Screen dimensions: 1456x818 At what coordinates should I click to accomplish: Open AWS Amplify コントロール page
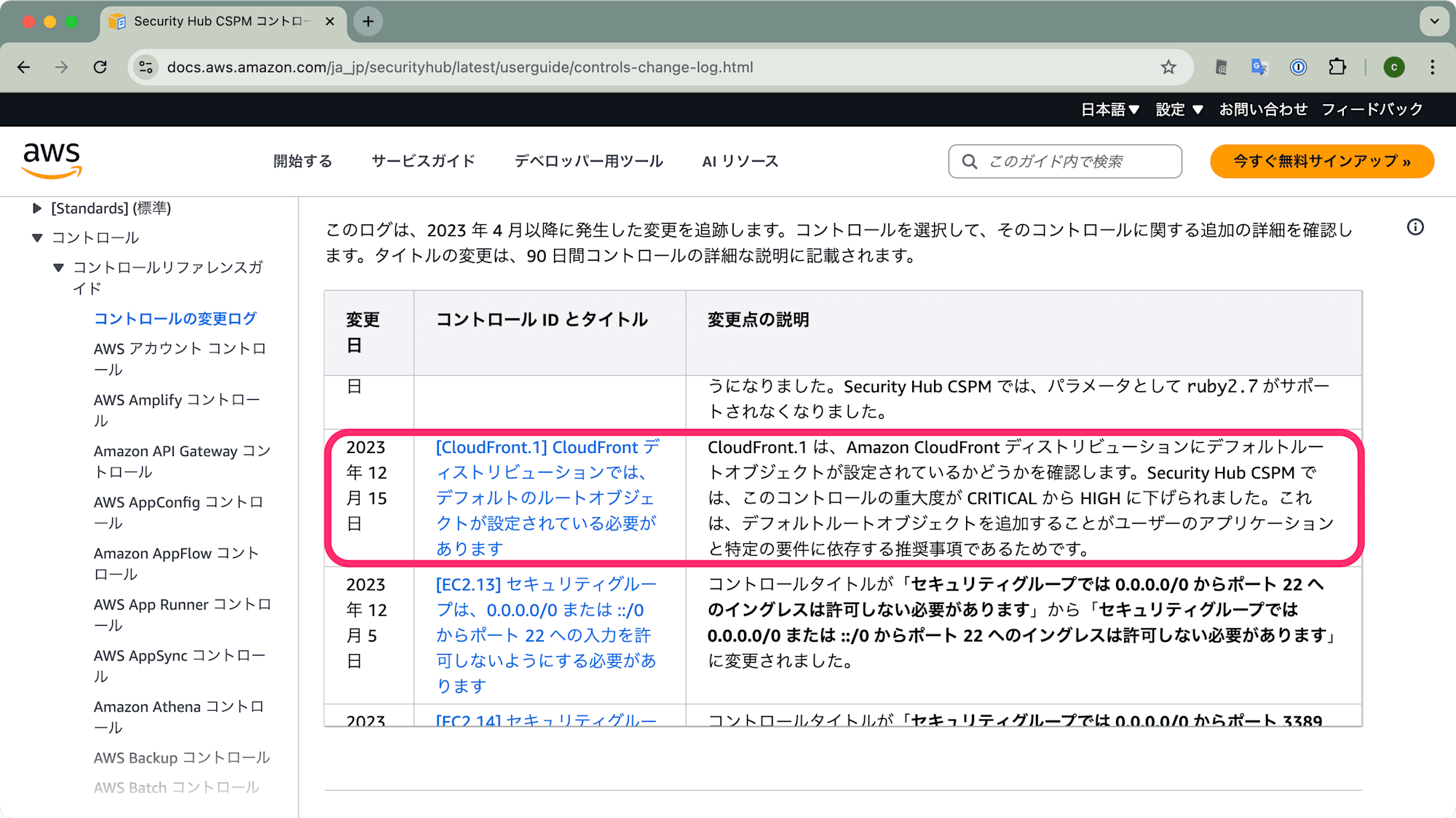pos(177,410)
